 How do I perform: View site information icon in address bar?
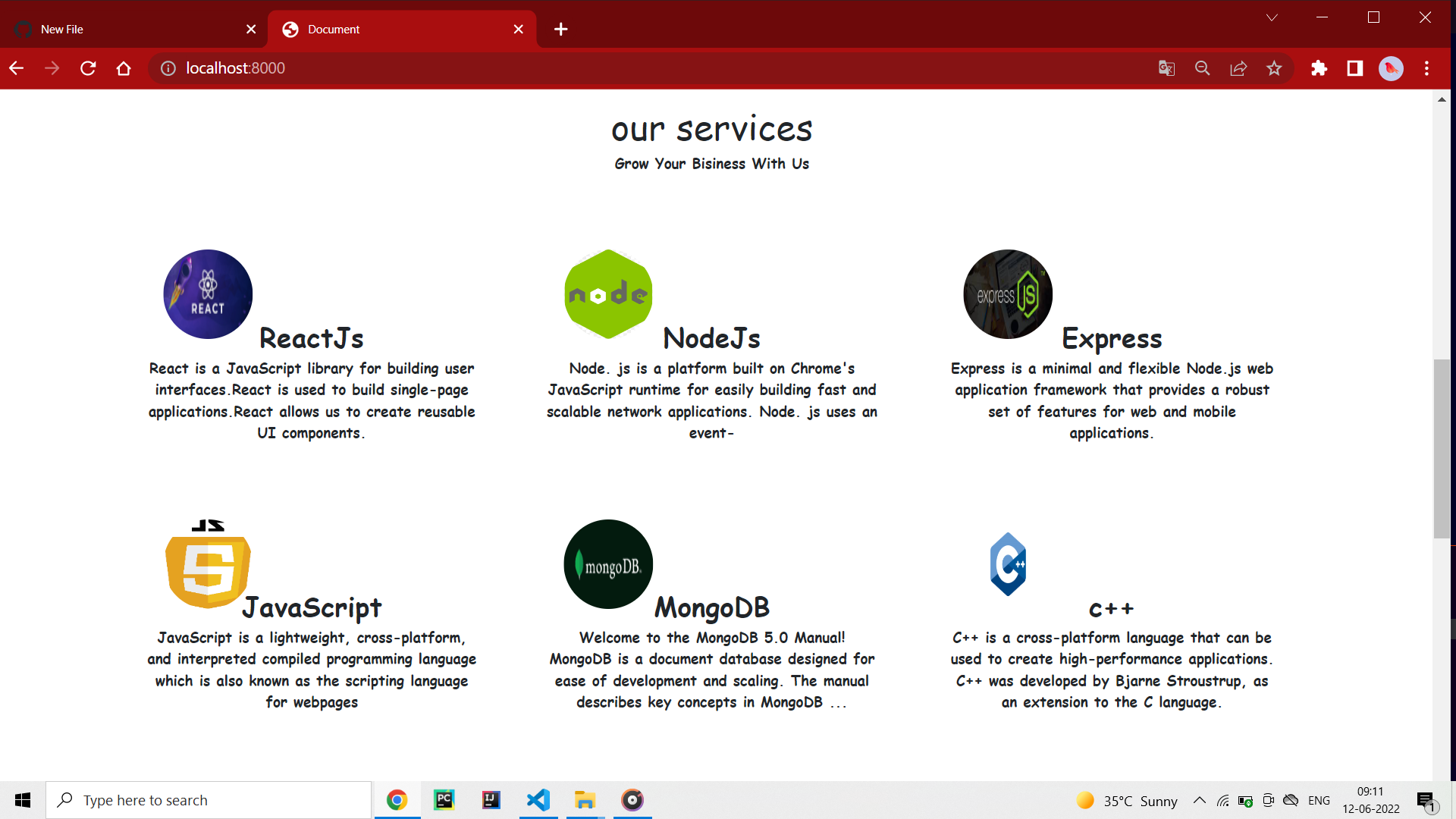pos(168,68)
